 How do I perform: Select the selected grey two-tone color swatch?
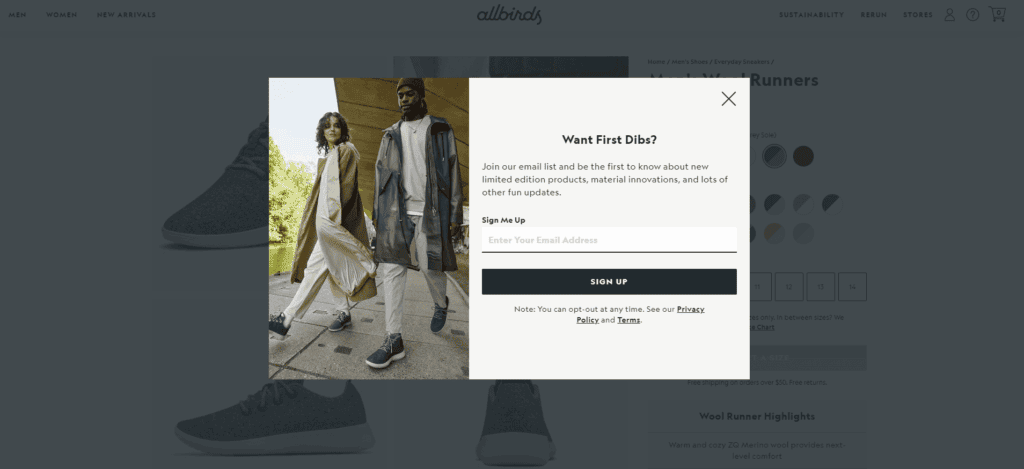click(775, 157)
